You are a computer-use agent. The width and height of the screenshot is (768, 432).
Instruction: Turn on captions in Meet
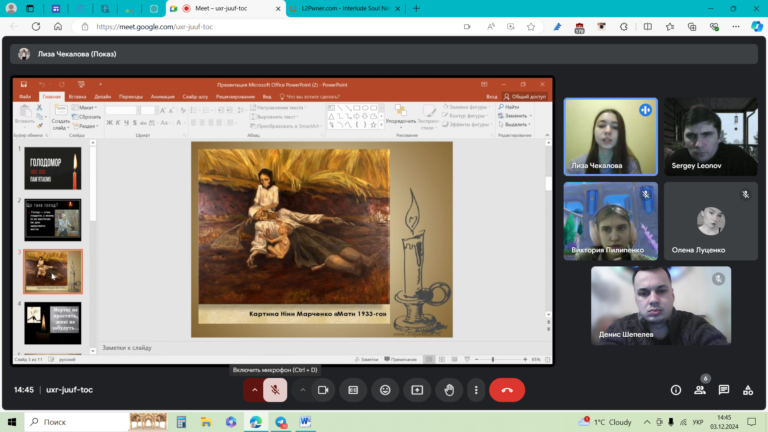tap(353, 390)
